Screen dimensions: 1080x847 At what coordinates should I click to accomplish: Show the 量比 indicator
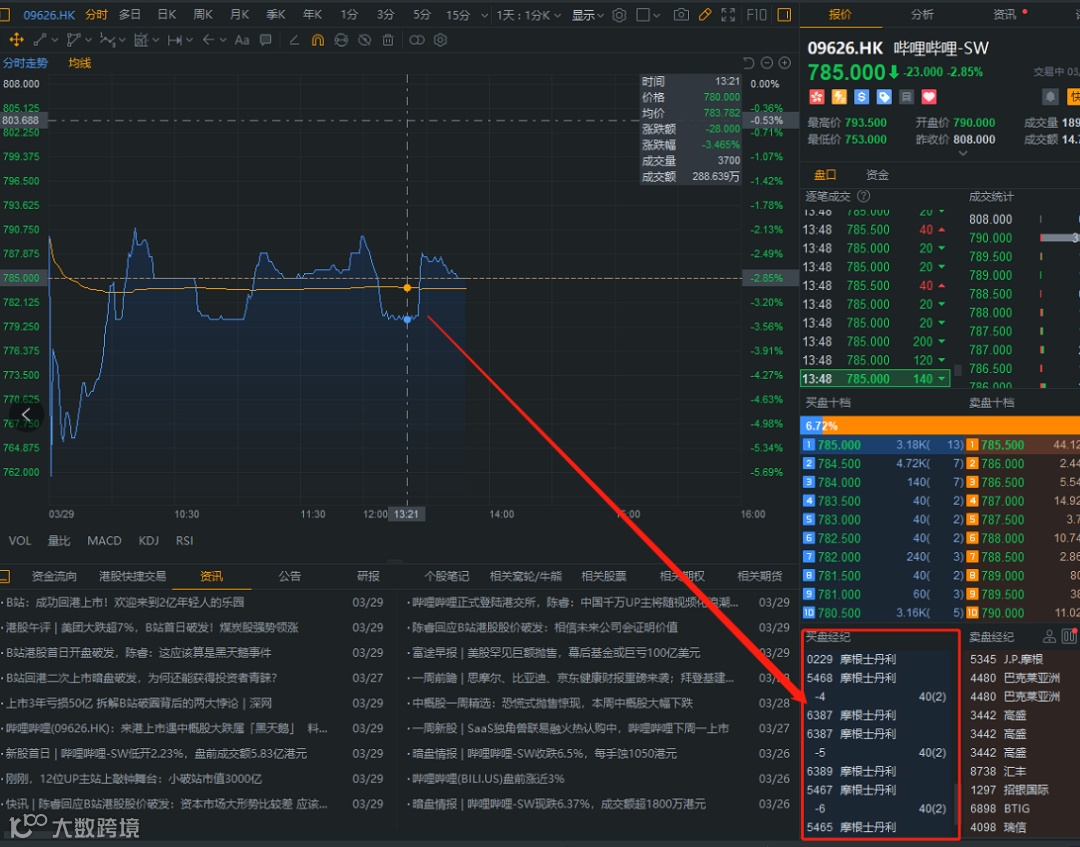tap(59, 541)
